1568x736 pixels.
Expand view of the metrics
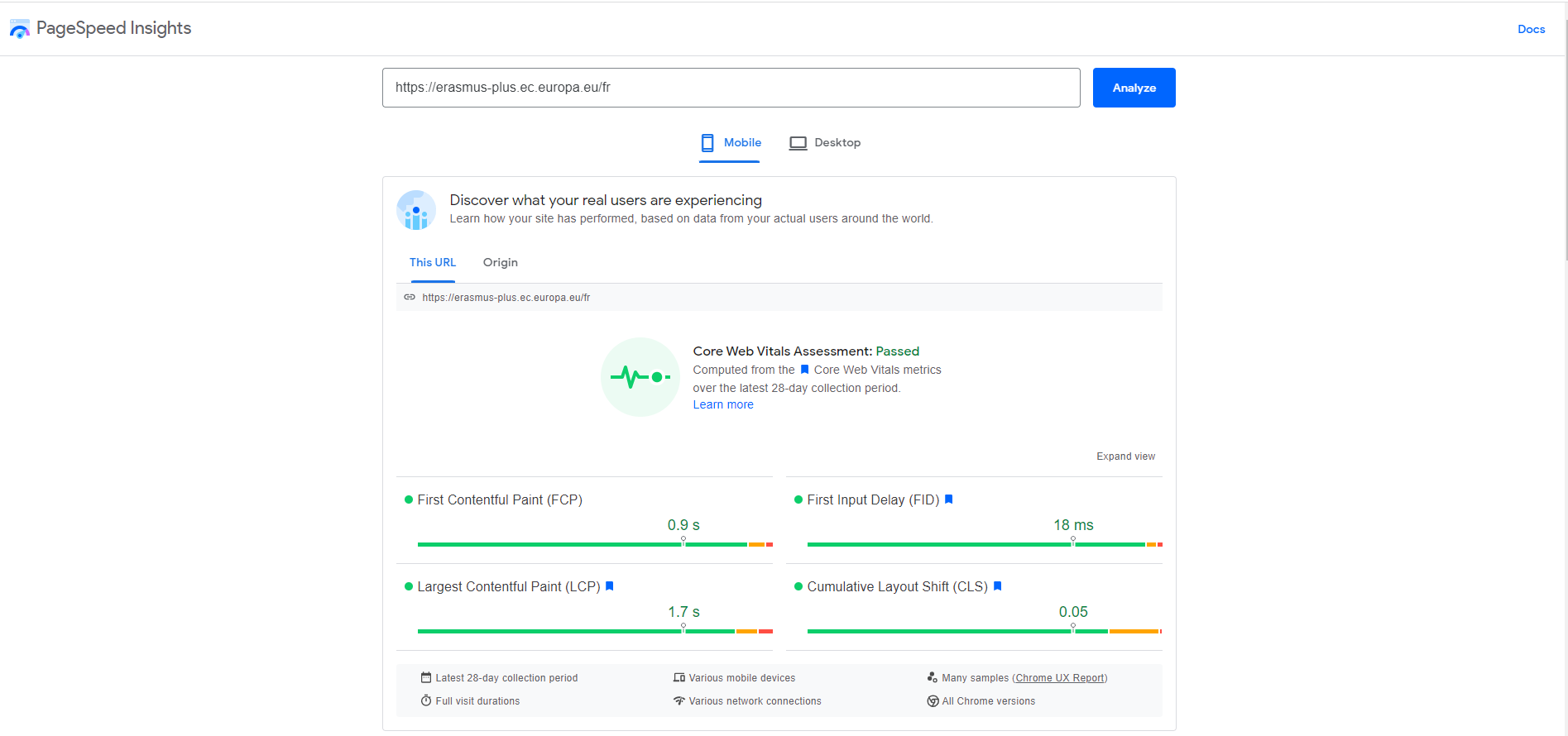point(1125,456)
